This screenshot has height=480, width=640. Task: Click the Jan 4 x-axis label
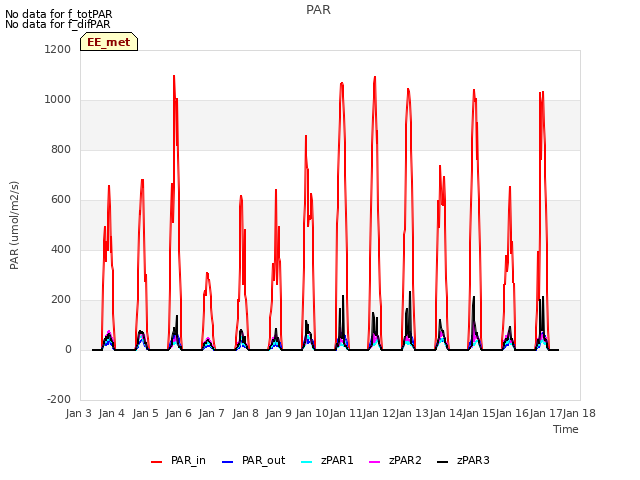(x=112, y=413)
